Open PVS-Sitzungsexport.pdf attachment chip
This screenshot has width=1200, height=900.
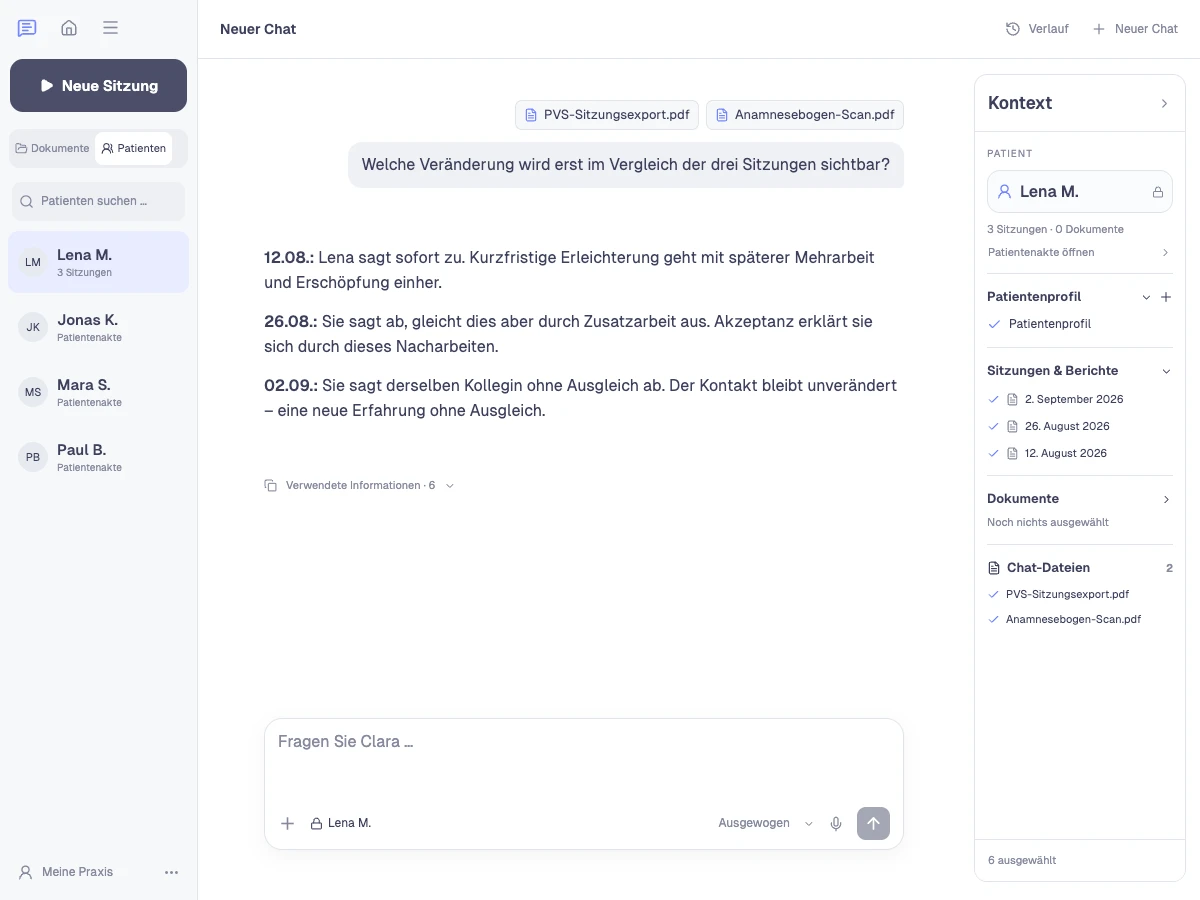click(607, 115)
